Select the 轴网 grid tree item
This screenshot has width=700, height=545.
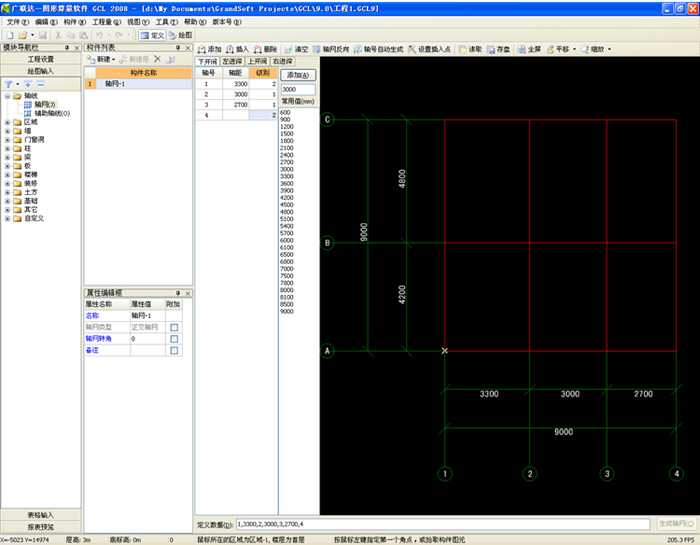pos(40,104)
